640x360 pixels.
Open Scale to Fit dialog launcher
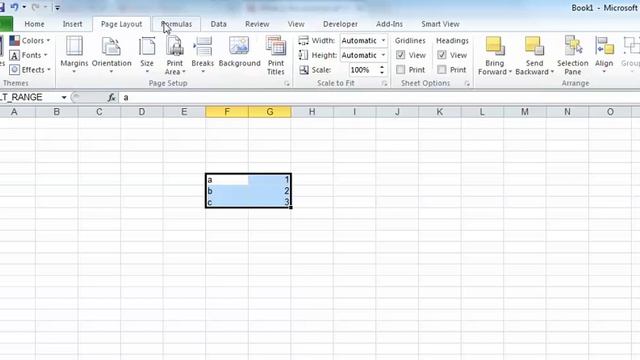[x=384, y=84]
